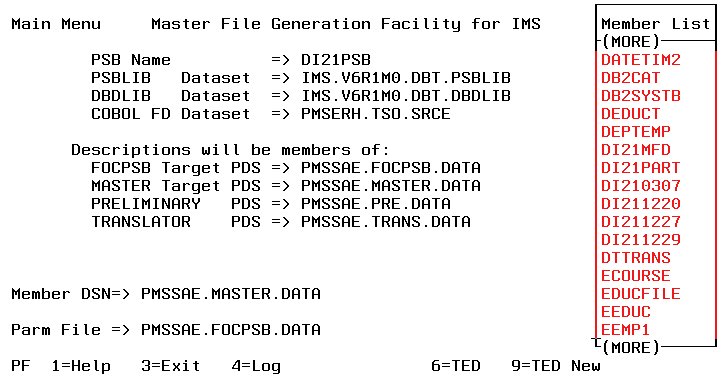Click the FOCPSB Target PDS field
The height and width of the screenshot is (383, 724).
(391, 168)
